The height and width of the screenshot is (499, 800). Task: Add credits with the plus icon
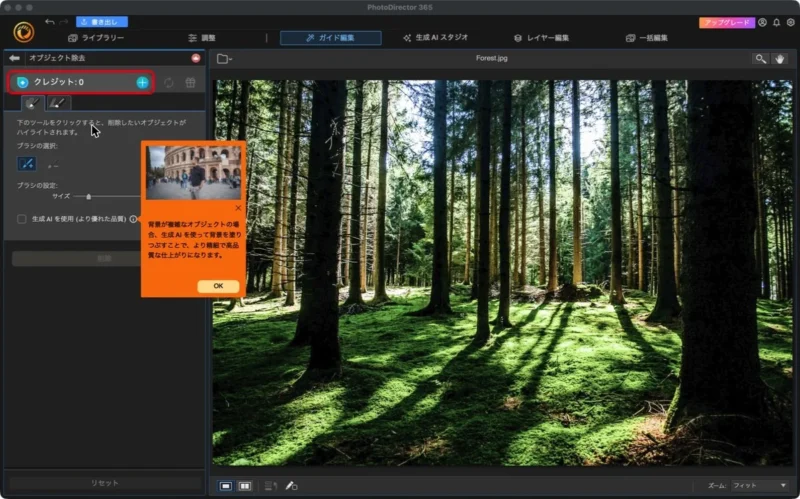click(x=142, y=82)
